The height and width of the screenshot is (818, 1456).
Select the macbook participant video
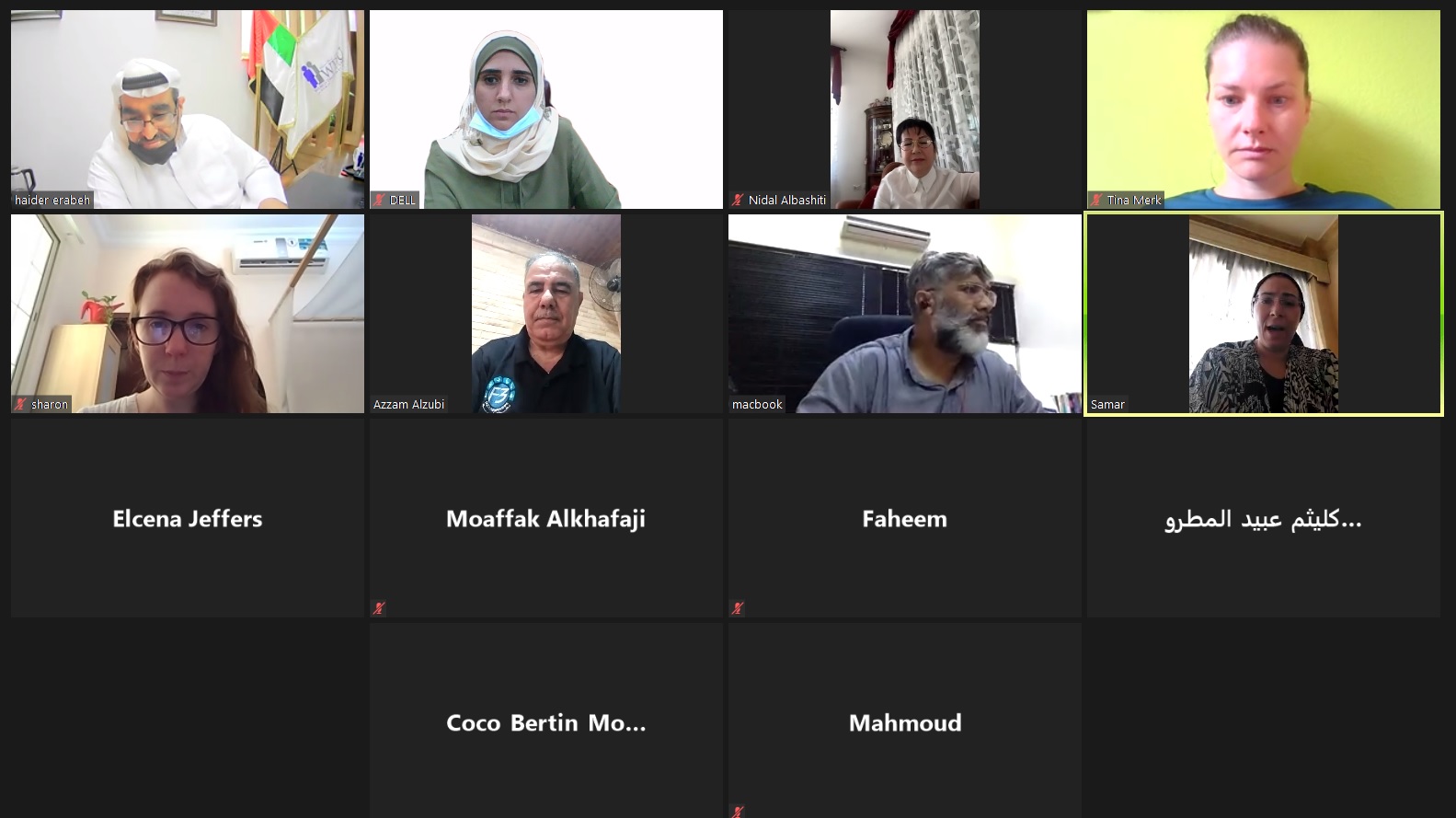(x=905, y=314)
